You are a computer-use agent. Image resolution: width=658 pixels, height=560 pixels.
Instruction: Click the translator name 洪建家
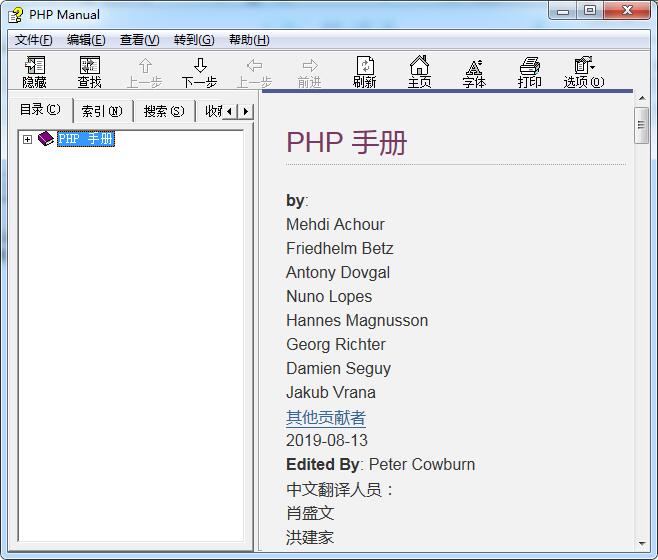(310, 537)
